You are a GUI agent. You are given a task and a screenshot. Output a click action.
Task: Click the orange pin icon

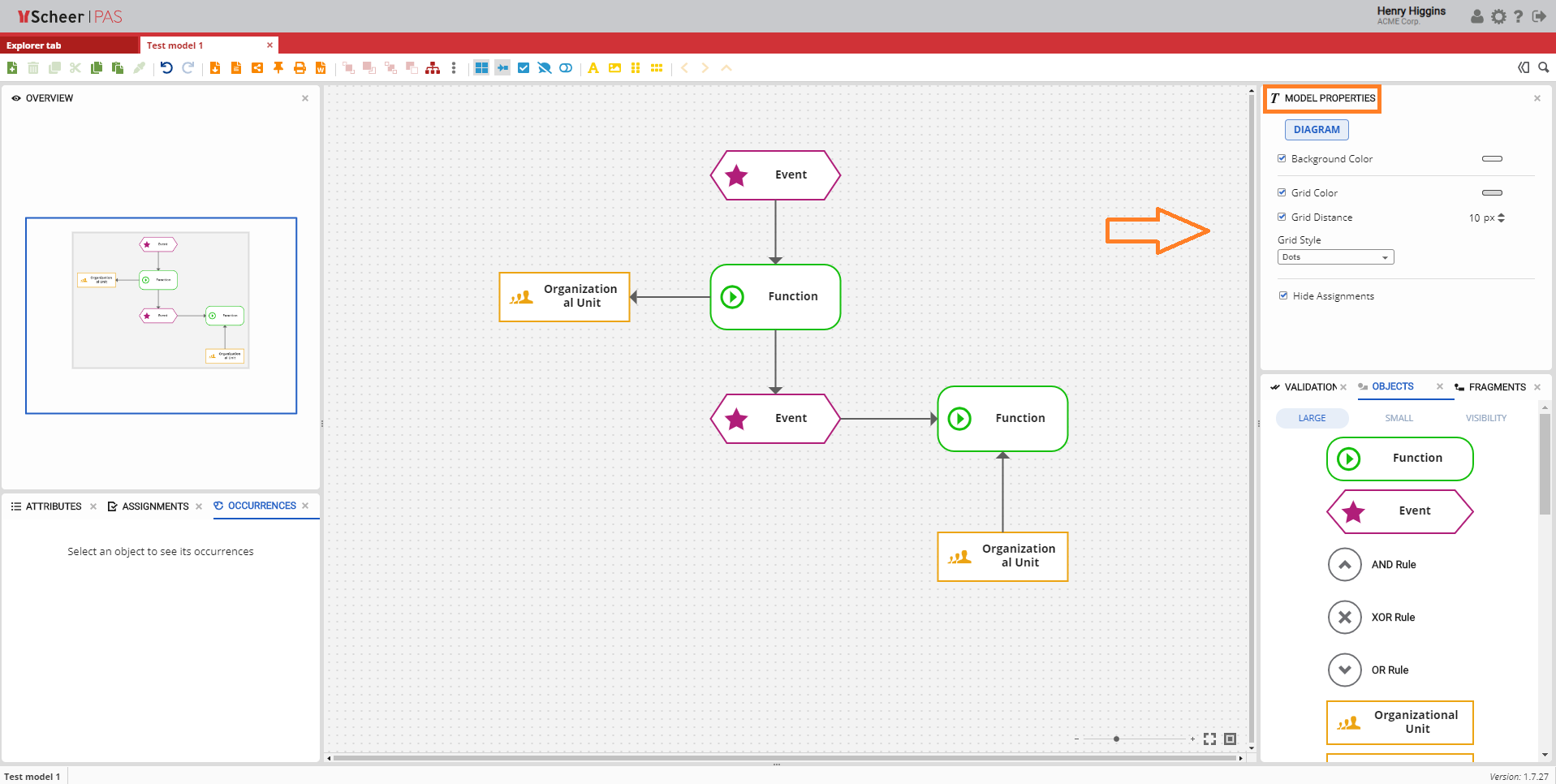[x=278, y=68]
